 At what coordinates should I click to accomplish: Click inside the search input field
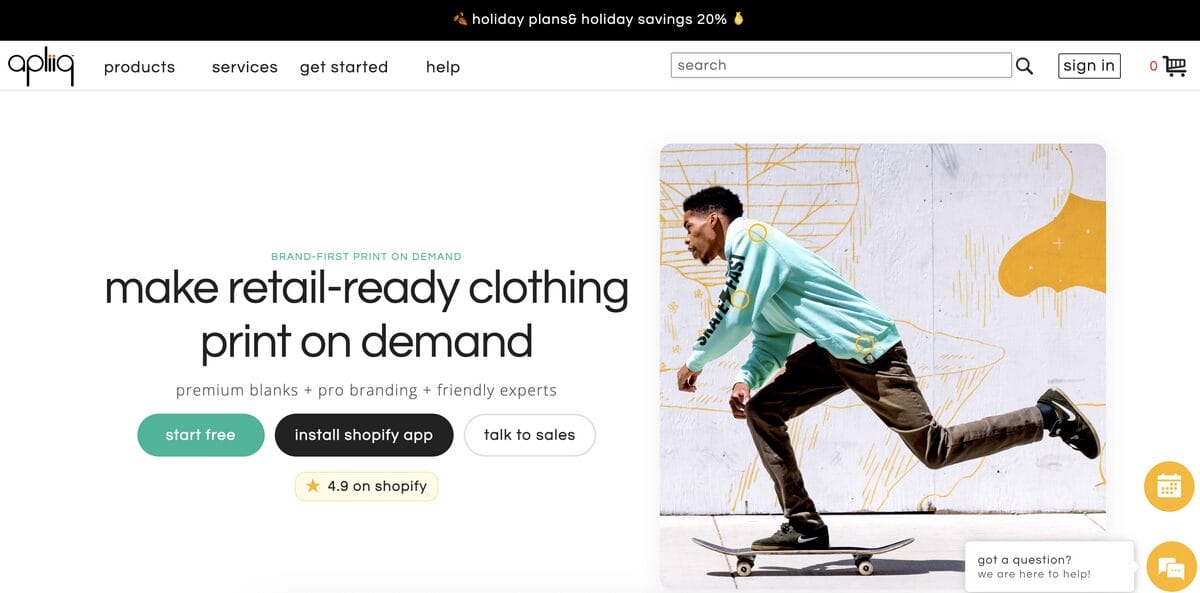(x=840, y=64)
